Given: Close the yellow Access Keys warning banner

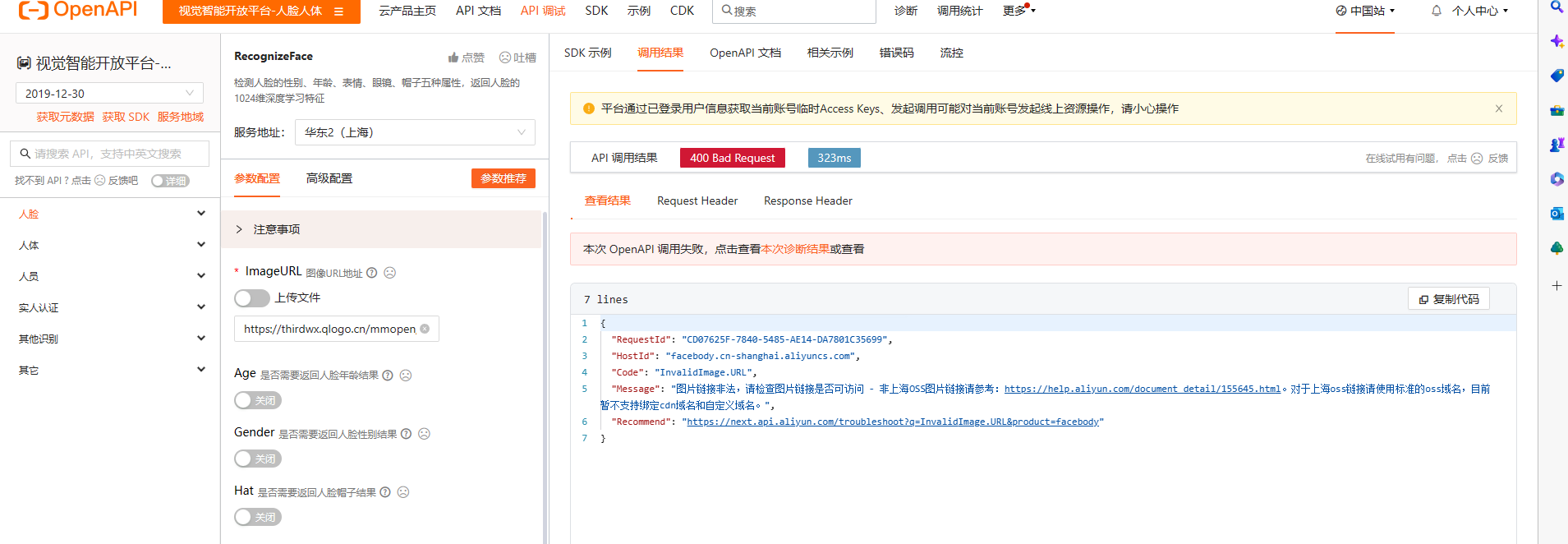Looking at the screenshot, I should pos(1499,108).
